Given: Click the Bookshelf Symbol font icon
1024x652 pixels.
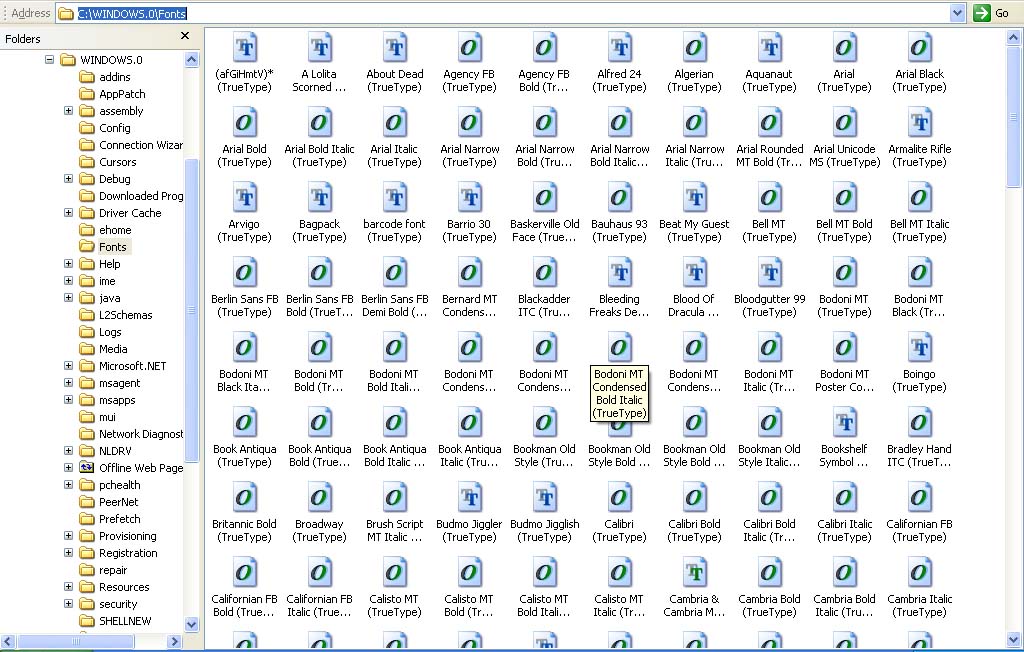Looking at the screenshot, I should pyautogui.click(x=844, y=423).
